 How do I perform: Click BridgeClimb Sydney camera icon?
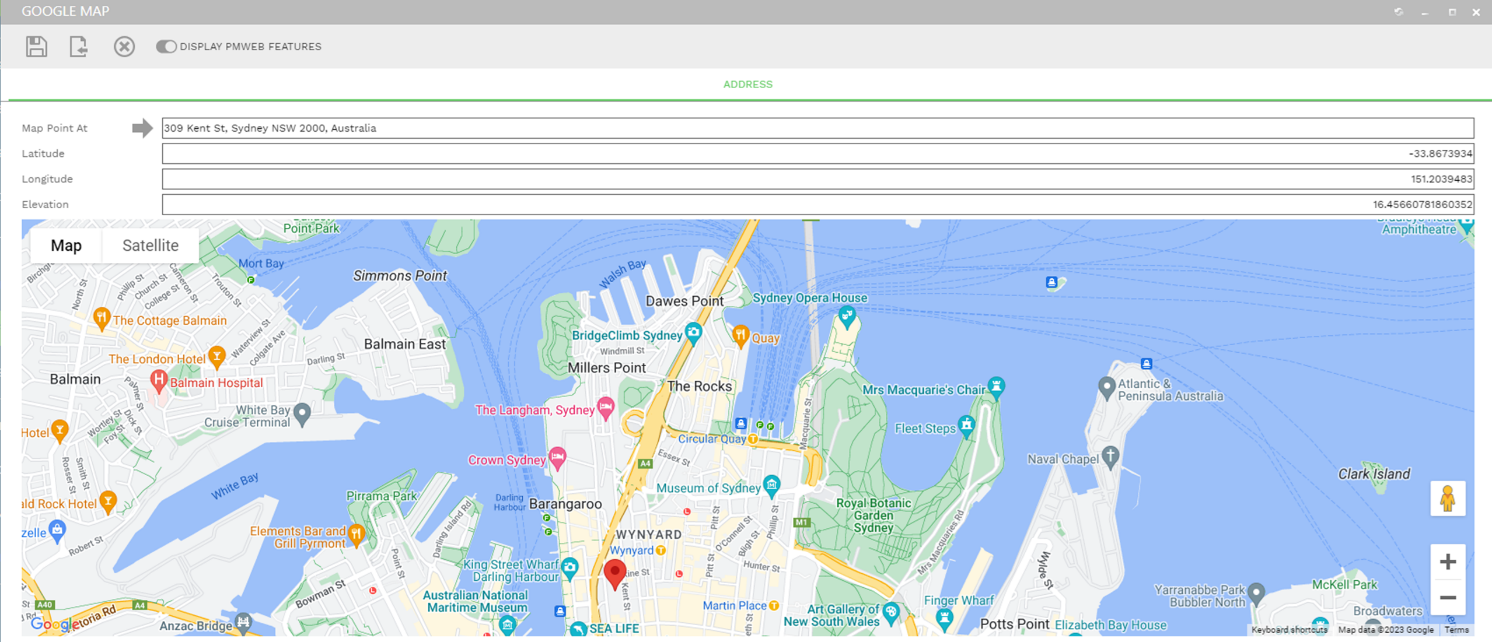pos(693,333)
